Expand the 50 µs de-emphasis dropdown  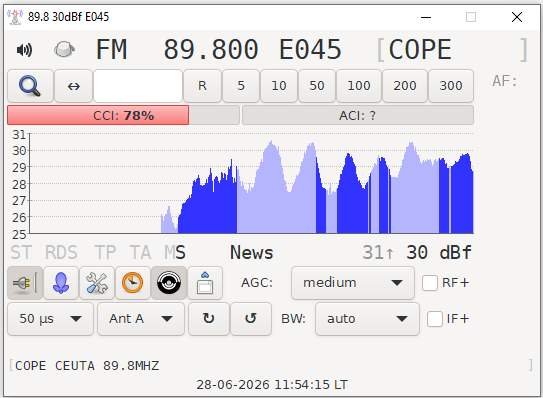click(51, 319)
